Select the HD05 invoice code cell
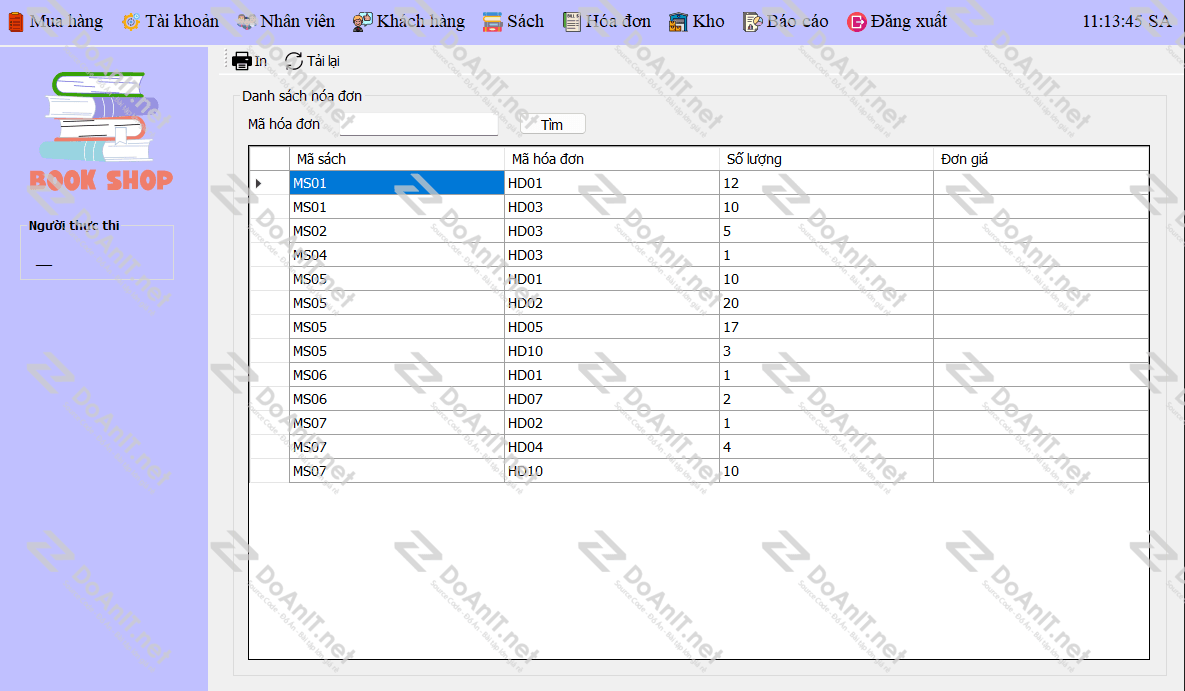 (x=611, y=327)
